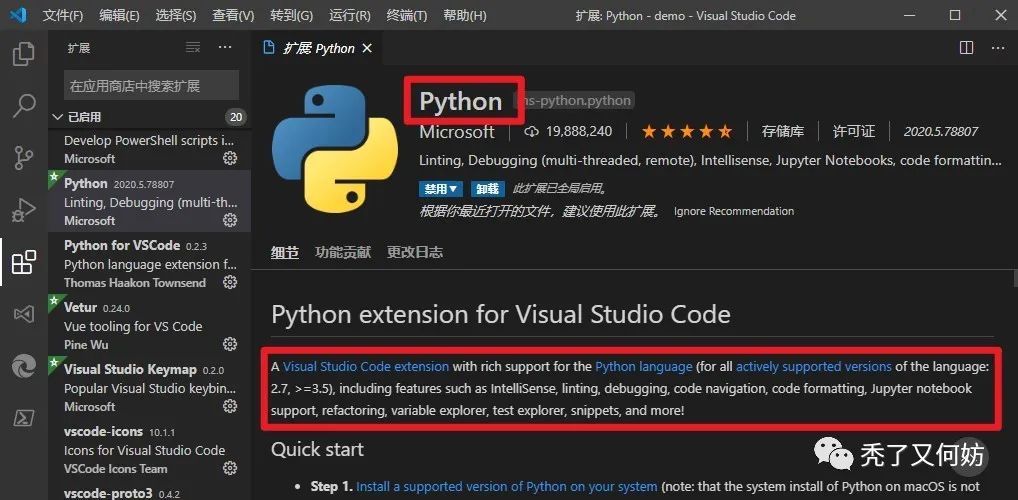The height and width of the screenshot is (500, 1018).
Task: Open the 查看(V) menu
Action: tap(232, 15)
